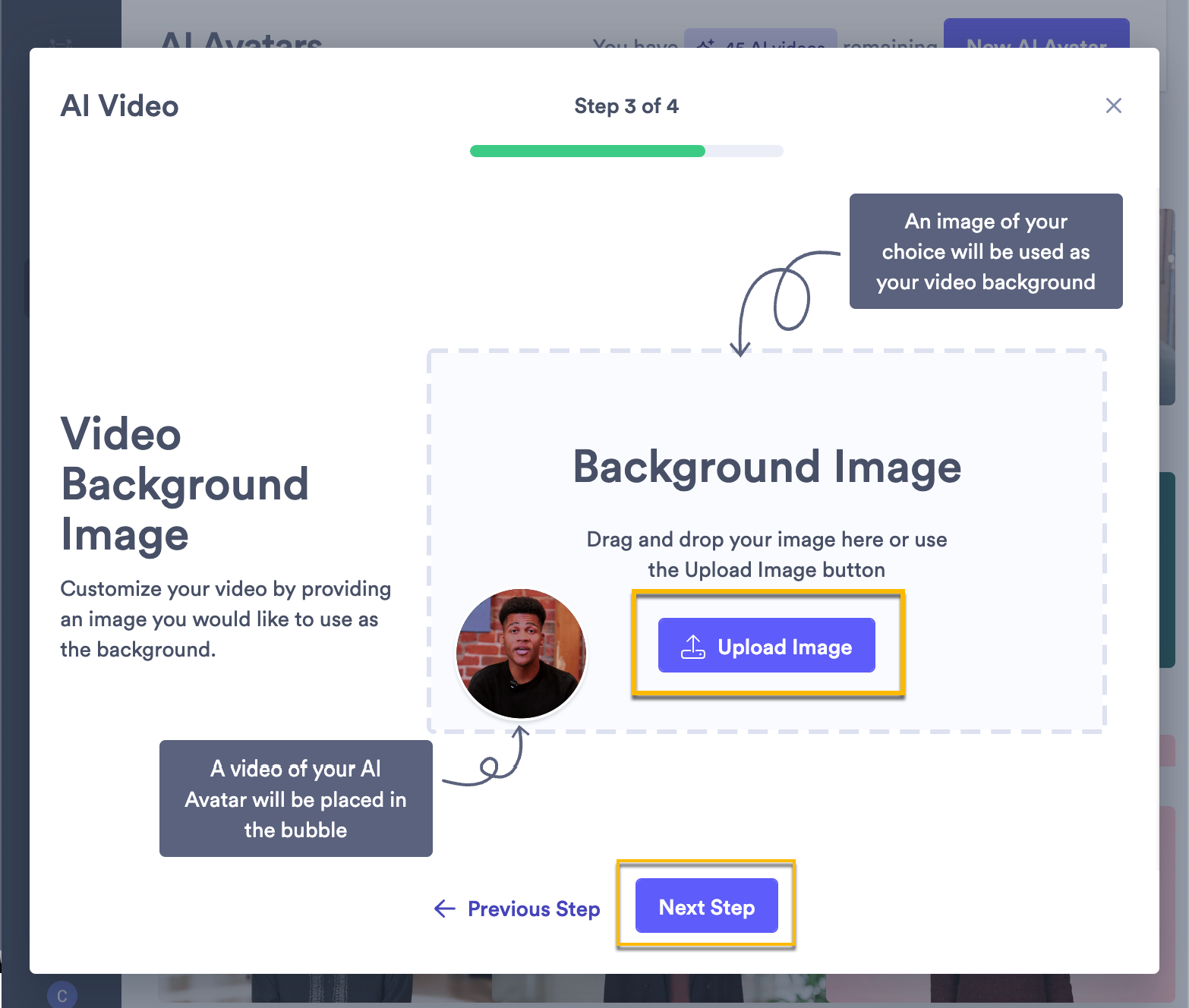Click the tooltip about your video background
The height and width of the screenshot is (1008, 1189).
(x=985, y=251)
